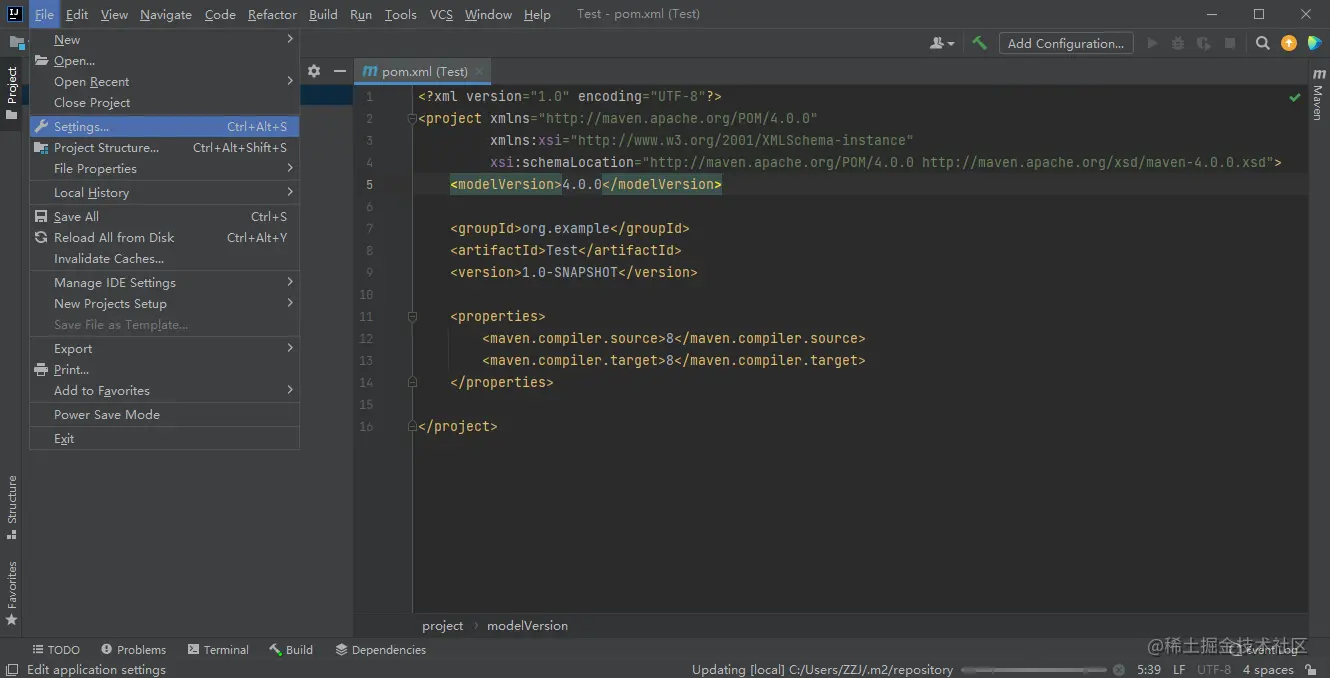Open the VCS menu
The width and height of the screenshot is (1330, 678).
441,14
